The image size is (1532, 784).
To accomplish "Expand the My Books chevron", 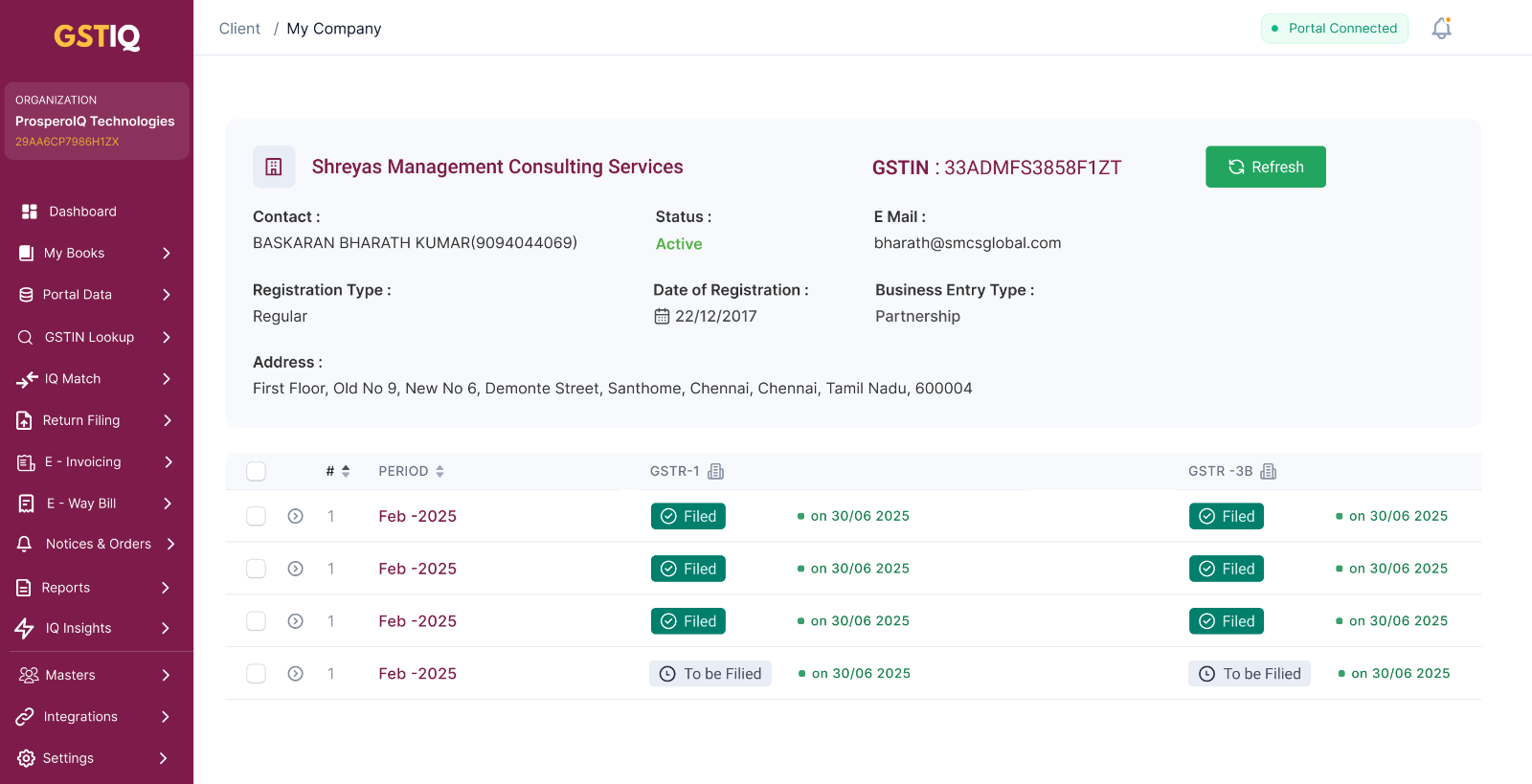I will coord(167,253).
